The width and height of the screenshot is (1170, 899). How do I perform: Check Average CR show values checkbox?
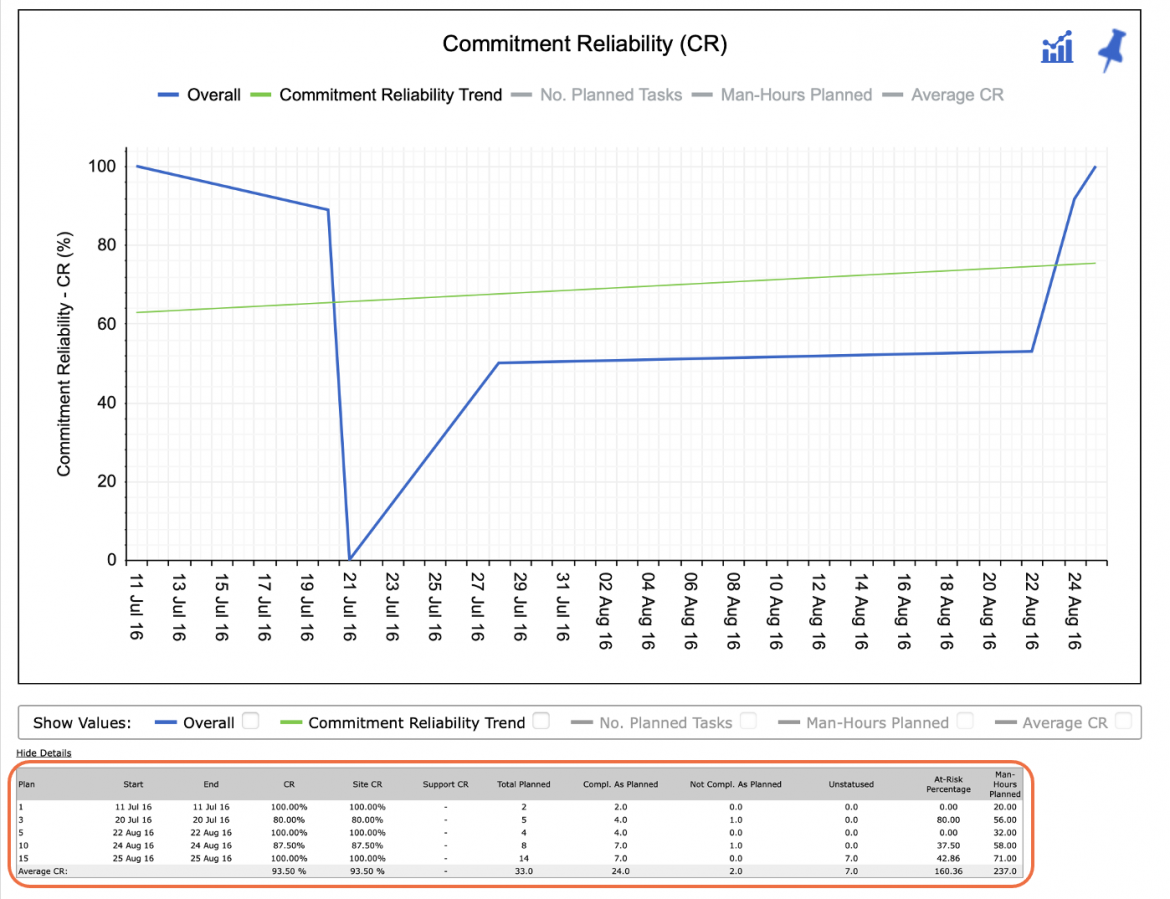tap(1124, 721)
